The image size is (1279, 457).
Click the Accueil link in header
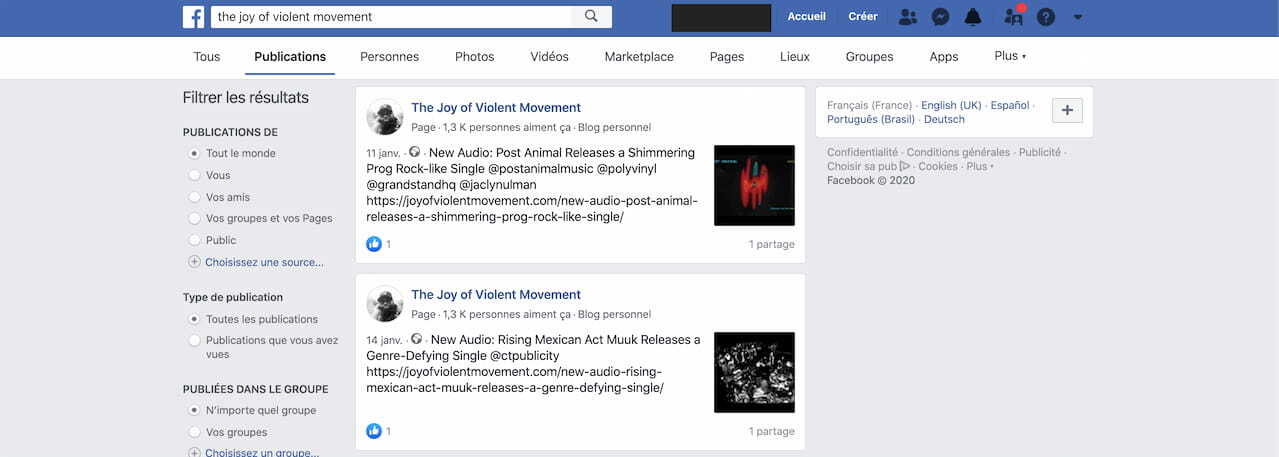click(x=807, y=17)
